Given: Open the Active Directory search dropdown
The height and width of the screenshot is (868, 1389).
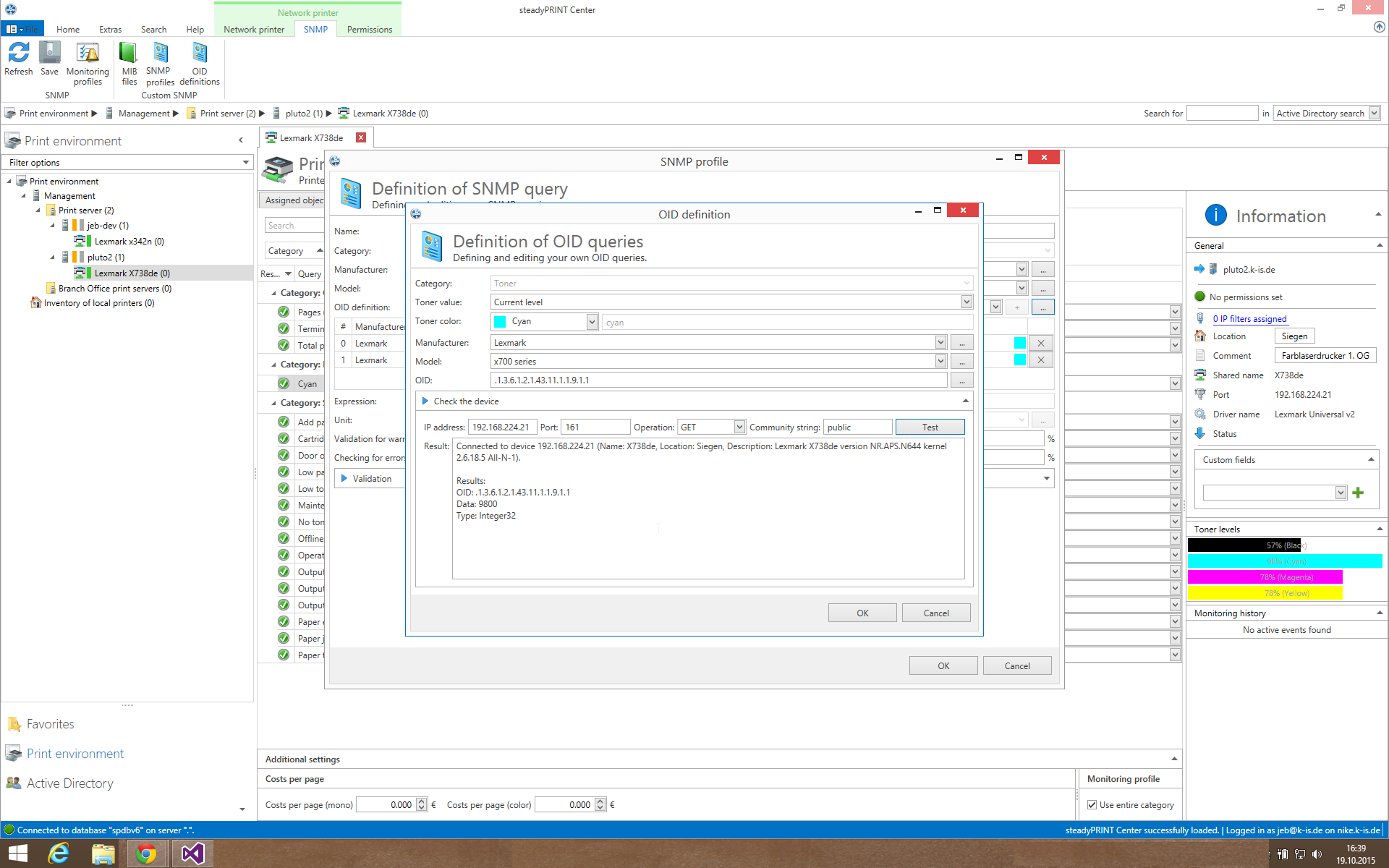Looking at the screenshot, I should pos(1375,114).
